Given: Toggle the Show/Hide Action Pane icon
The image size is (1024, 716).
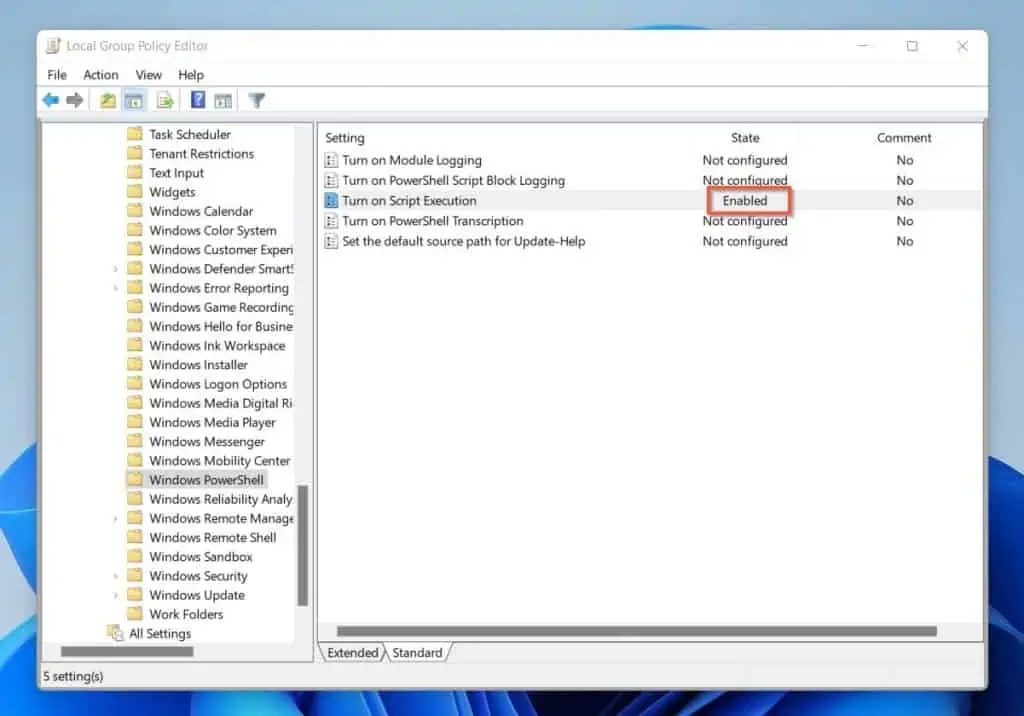Looking at the screenshot, I should [x=223, y=101].
